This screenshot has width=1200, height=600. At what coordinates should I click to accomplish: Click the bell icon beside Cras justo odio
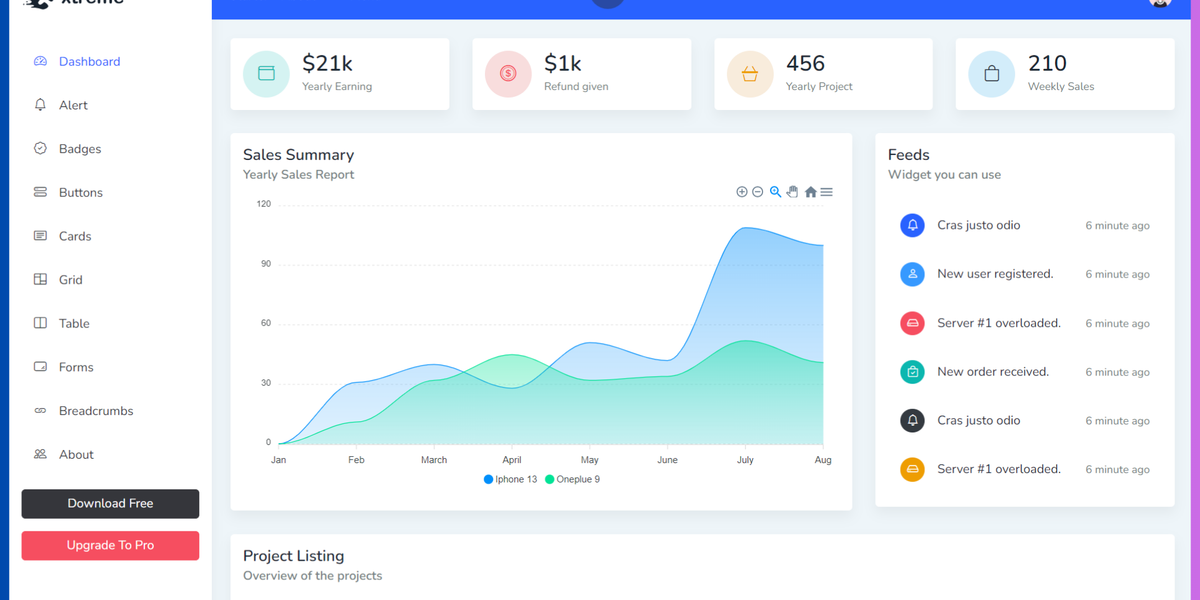coord(912,225)
